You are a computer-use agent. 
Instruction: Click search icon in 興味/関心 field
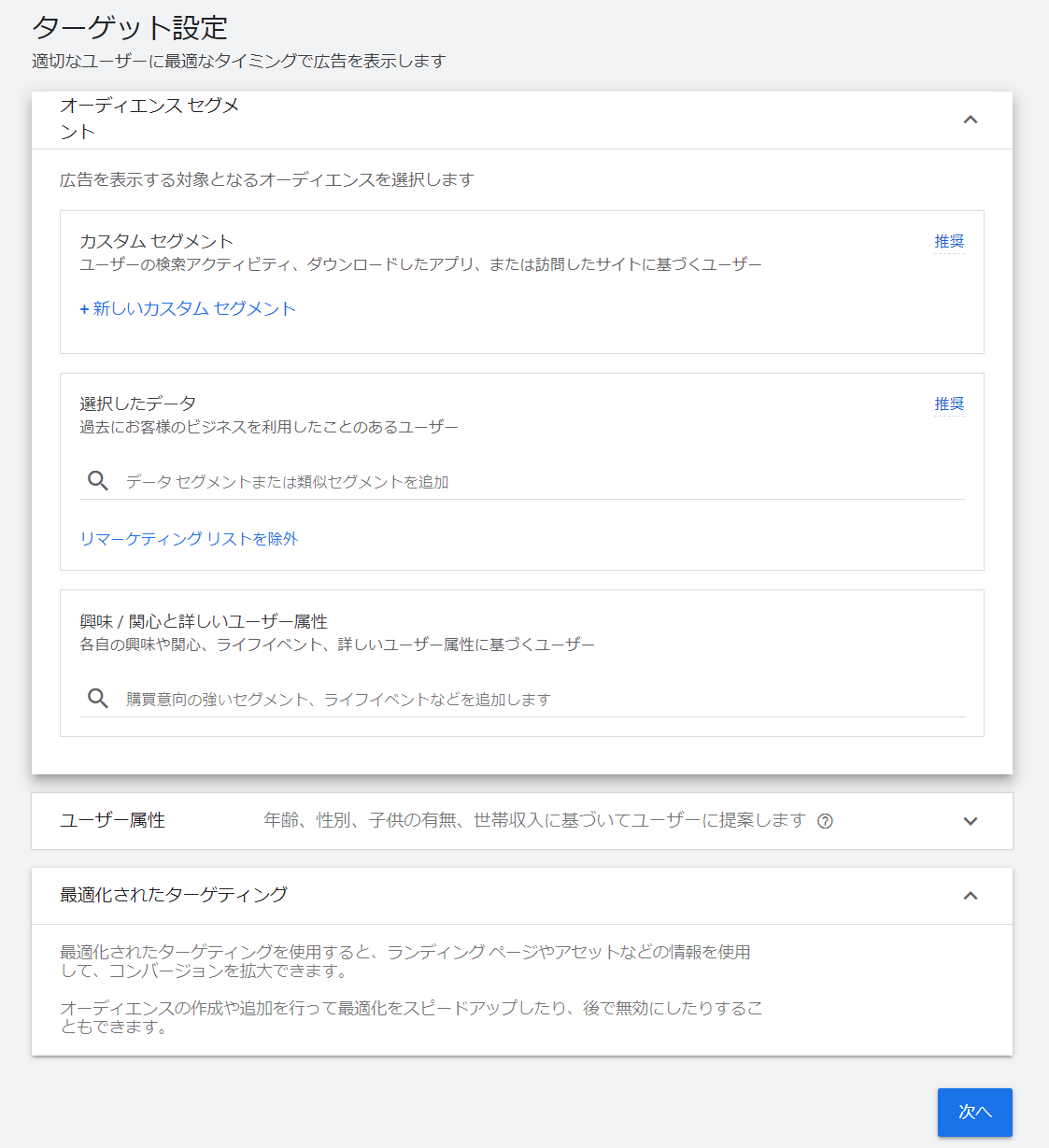98,699
